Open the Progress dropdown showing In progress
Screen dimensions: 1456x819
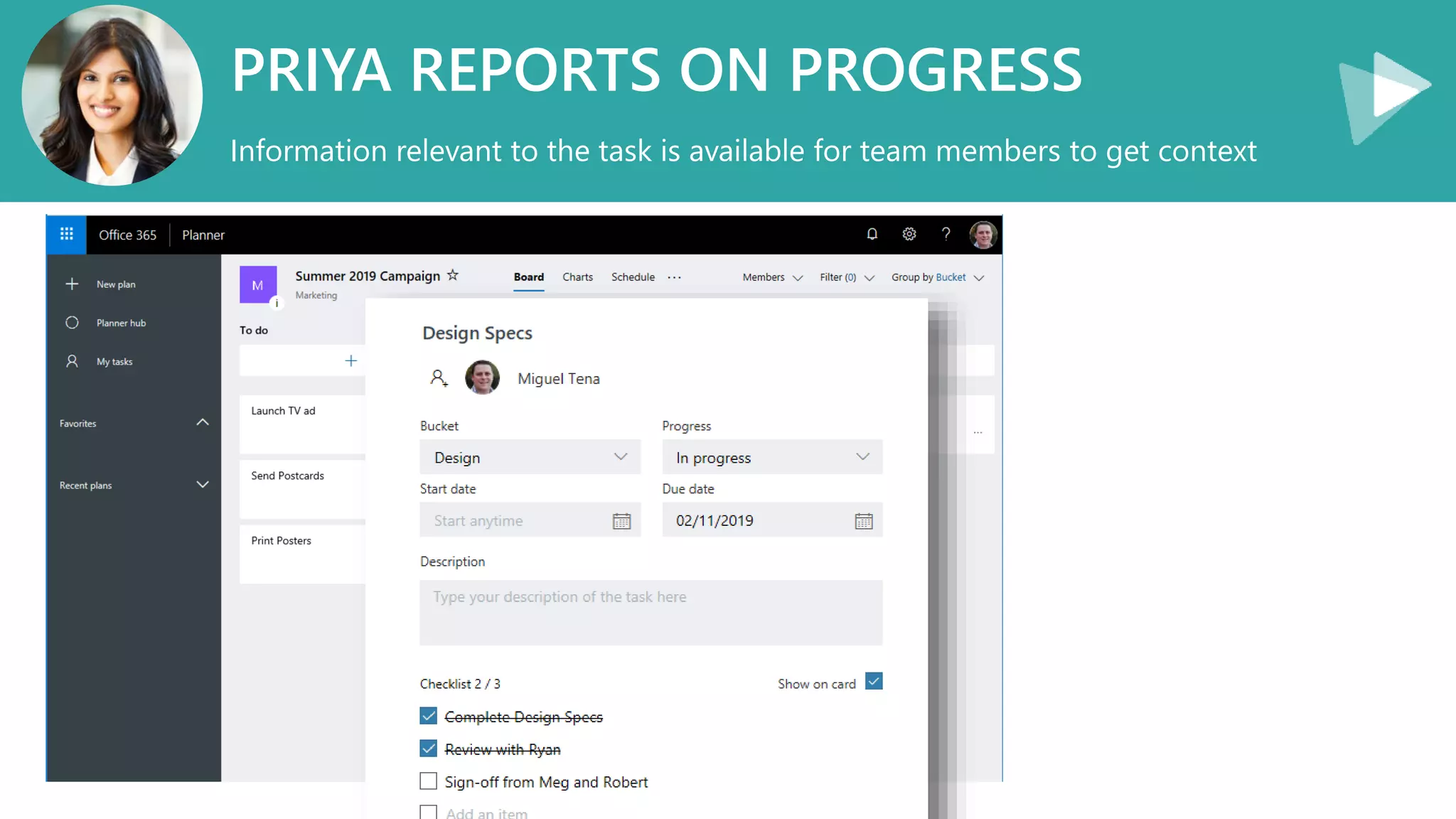pyautogui.click(x=772, y=457)
